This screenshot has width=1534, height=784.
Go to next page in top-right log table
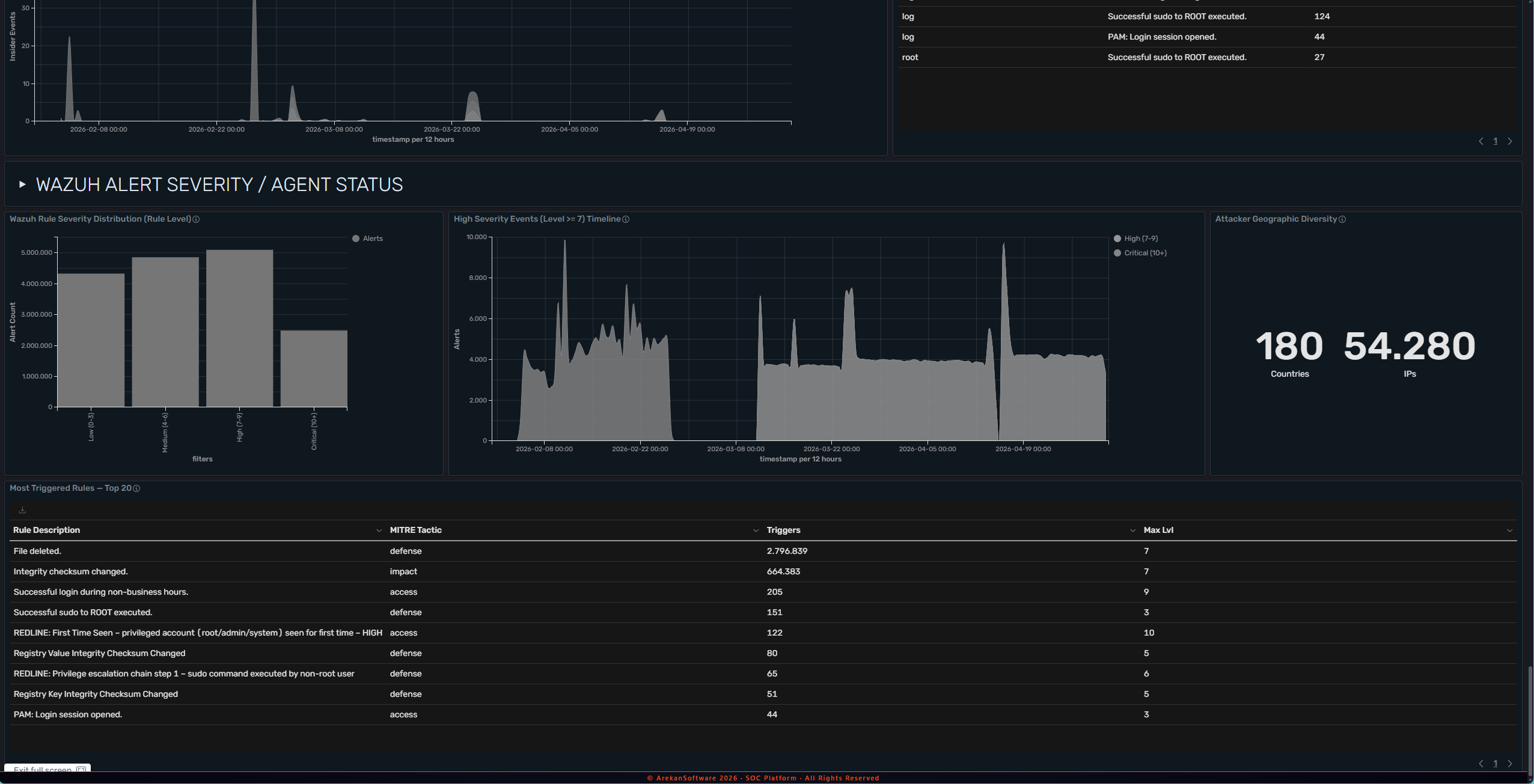click(x=1509, y=141)
